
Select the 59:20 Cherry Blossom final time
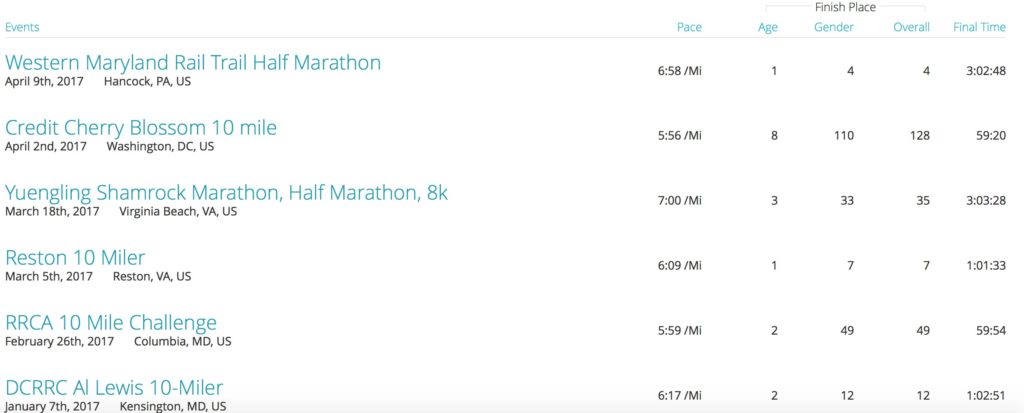pyautogui.click(x=991, y=136)
